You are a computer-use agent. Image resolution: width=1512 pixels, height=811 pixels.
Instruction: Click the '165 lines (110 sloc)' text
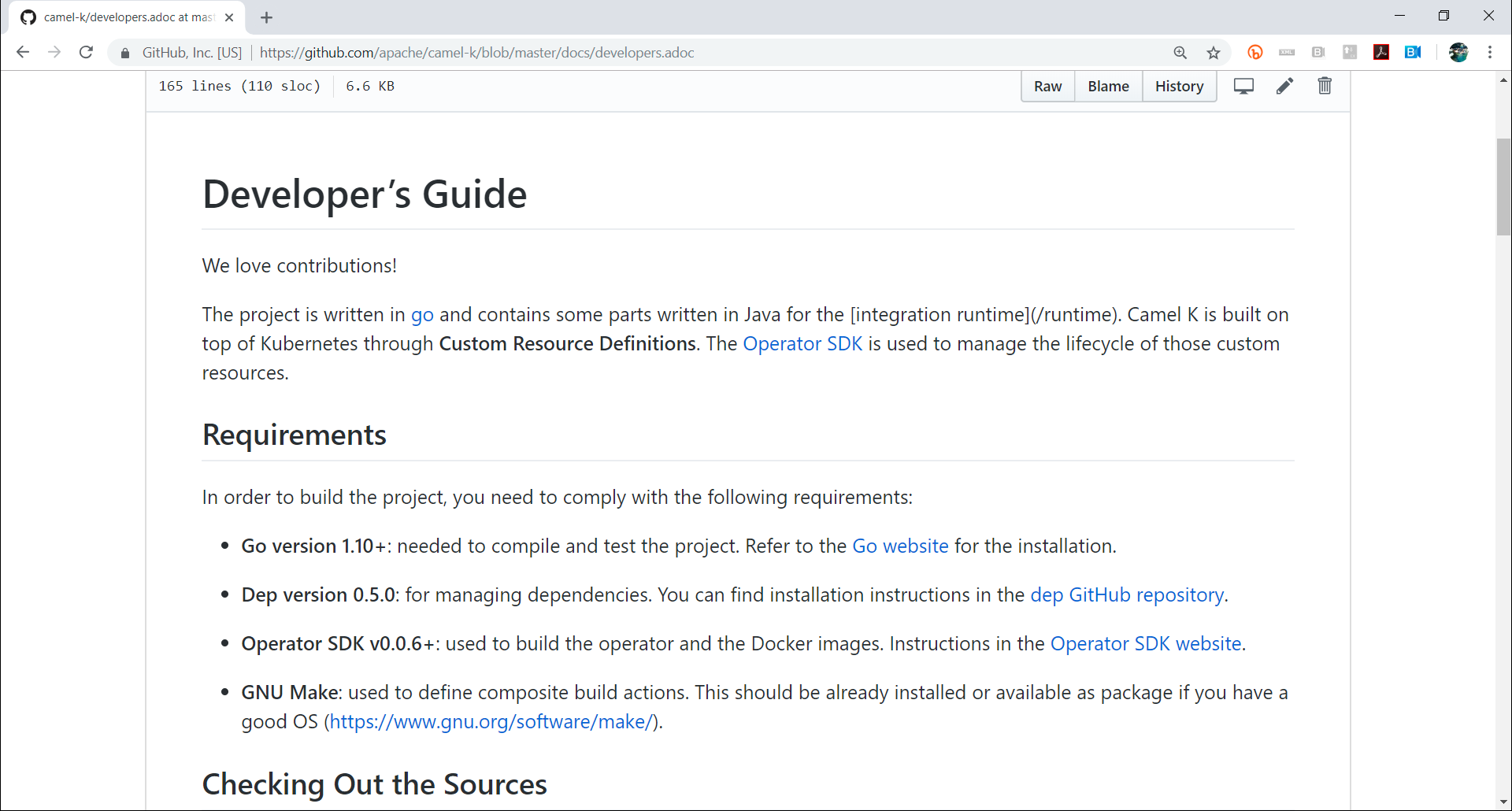239,86
